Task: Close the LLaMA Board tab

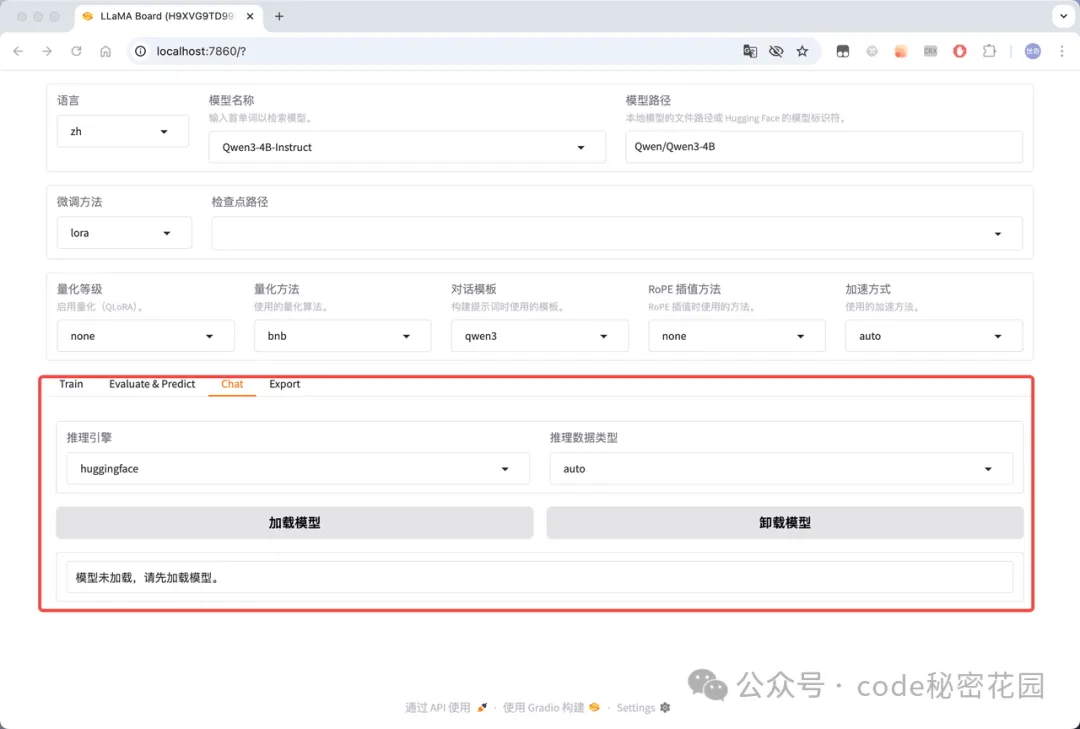Action: click(x=250, y=17)
